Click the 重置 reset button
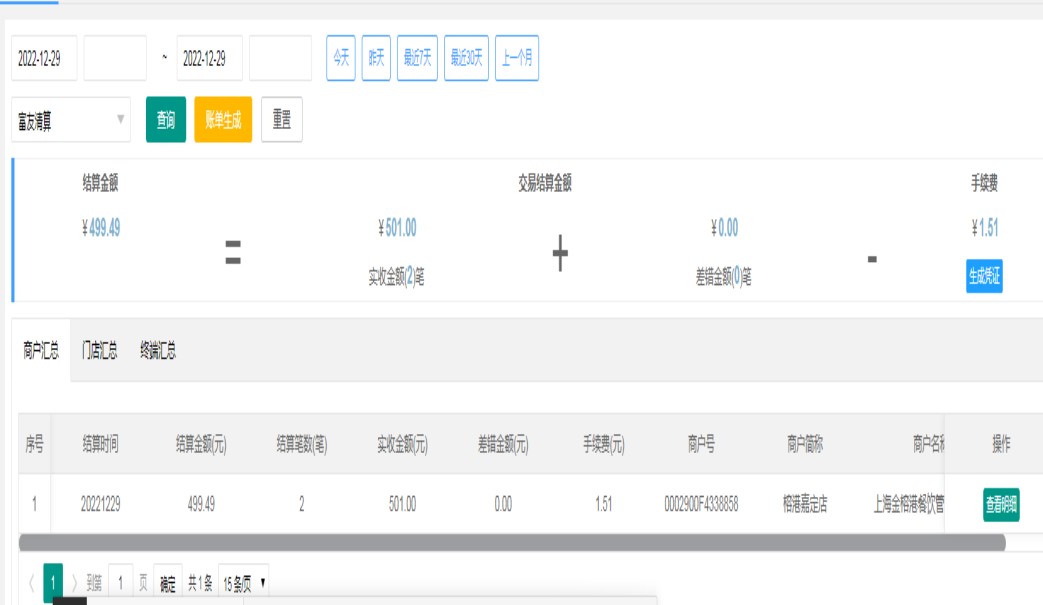The image size is (1043, 605). click(x=282, y=120)
